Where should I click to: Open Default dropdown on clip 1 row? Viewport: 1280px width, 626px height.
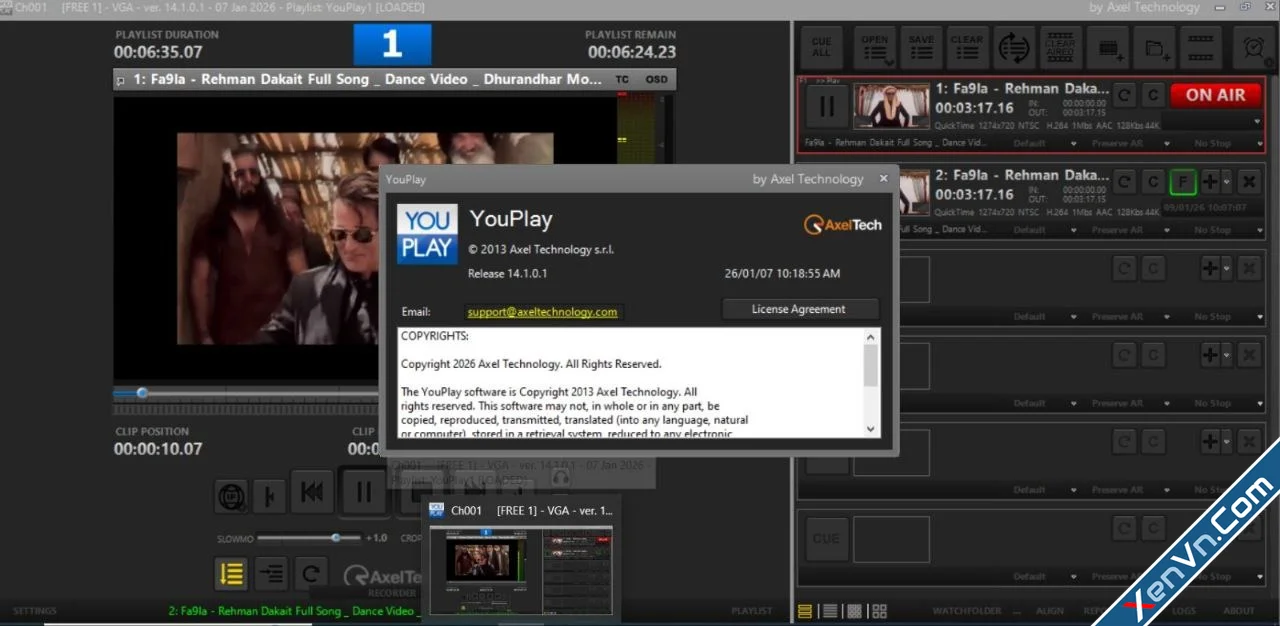[1043, 143]
